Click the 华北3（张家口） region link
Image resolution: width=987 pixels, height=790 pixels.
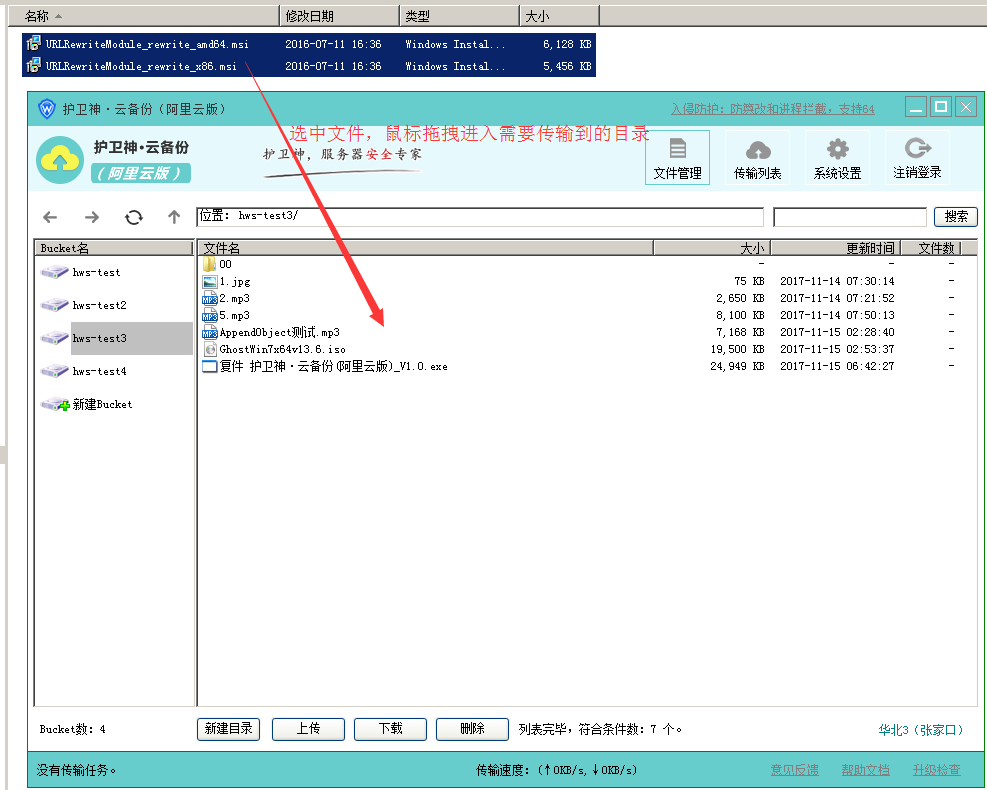pos(921,730)
